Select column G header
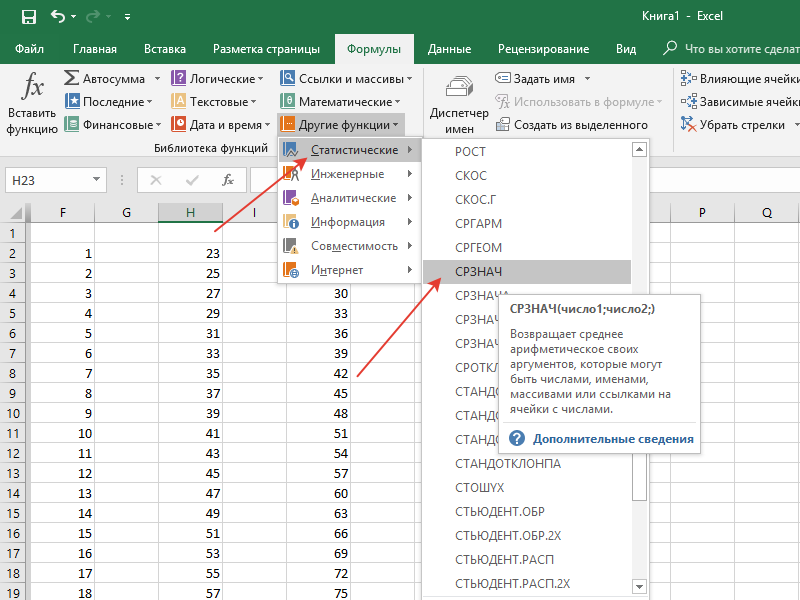The height and width of the screenshot is (600, 800). (x=127, y=212)
